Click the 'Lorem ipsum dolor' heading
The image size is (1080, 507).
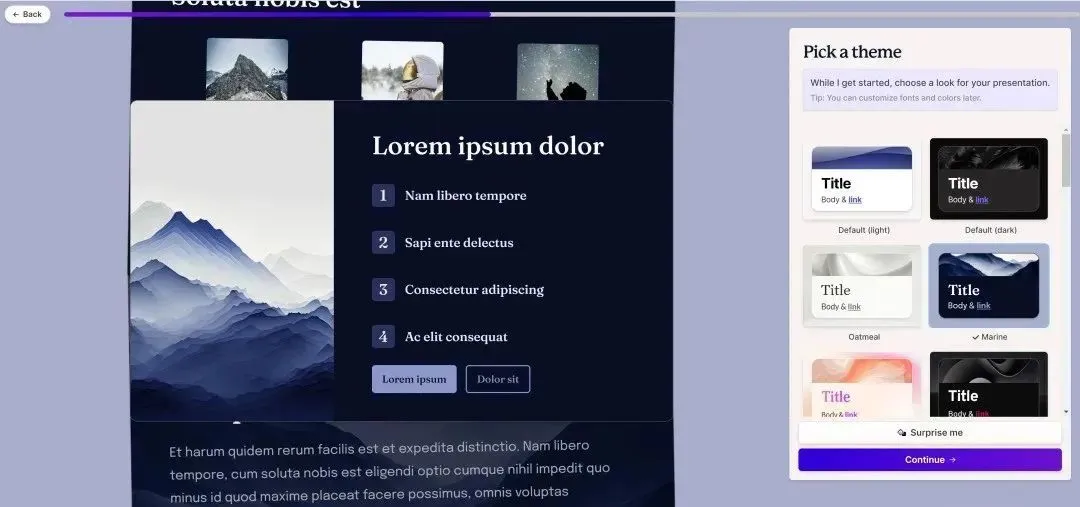tap(488, 146)
